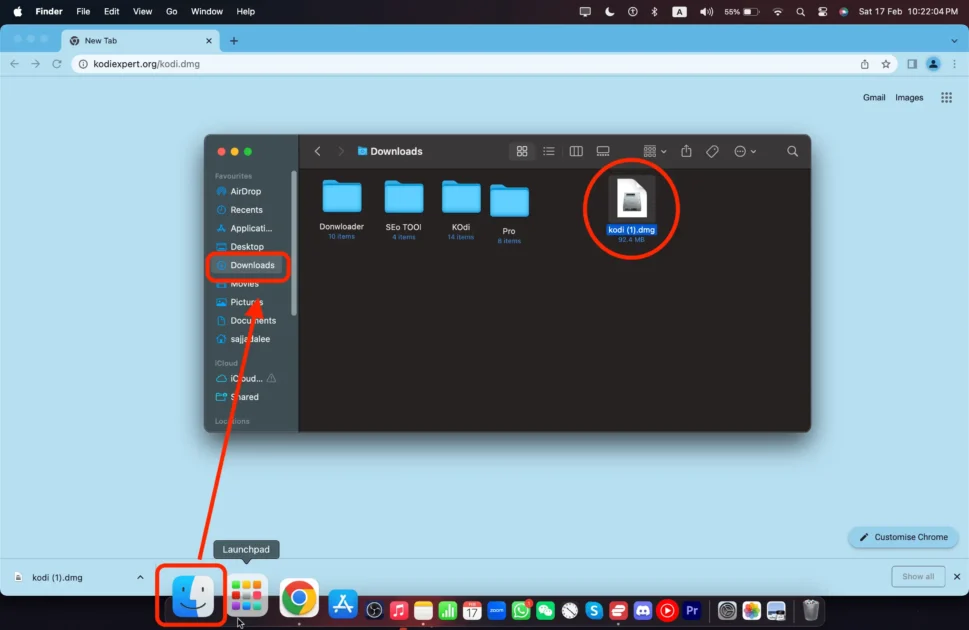Expand the kodi (1).dmg download chevron in Chrome

pos(140,577)
